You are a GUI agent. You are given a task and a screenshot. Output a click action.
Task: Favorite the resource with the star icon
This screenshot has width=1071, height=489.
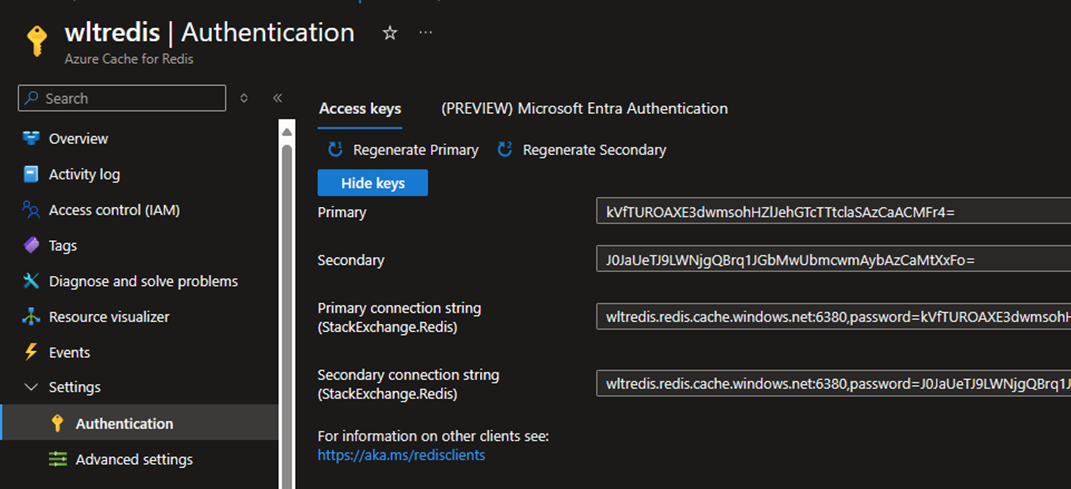point(390,33)
